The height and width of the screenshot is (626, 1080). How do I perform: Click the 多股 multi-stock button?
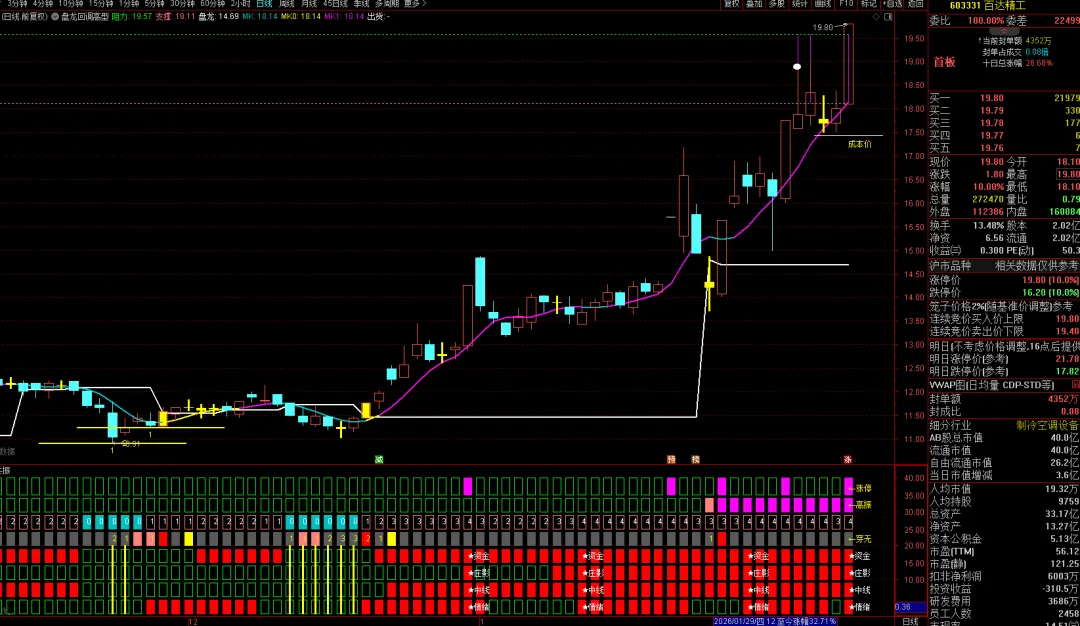pyautogui.click(x=777, y=3)
